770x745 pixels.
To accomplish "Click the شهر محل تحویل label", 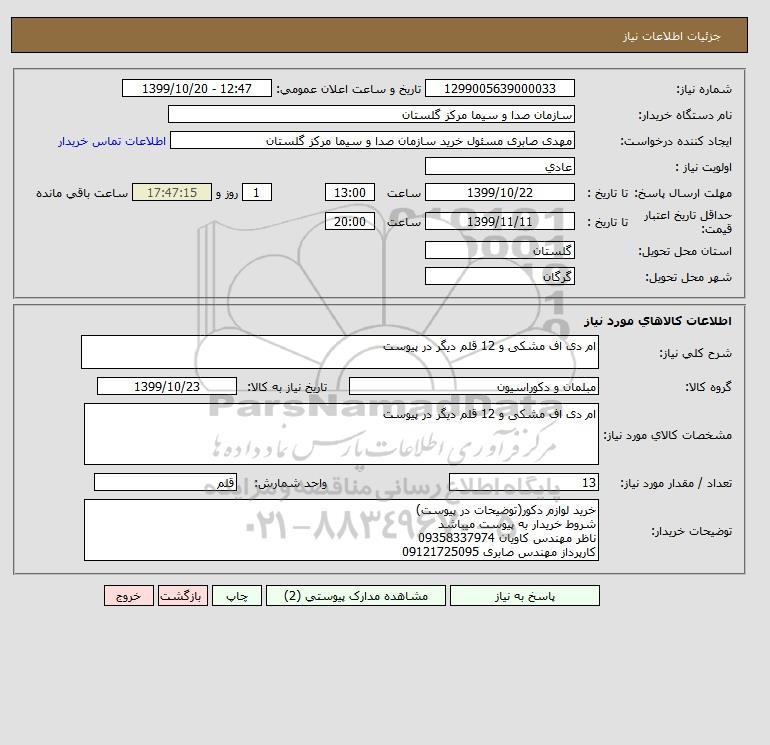I will [x=688, y=277].
